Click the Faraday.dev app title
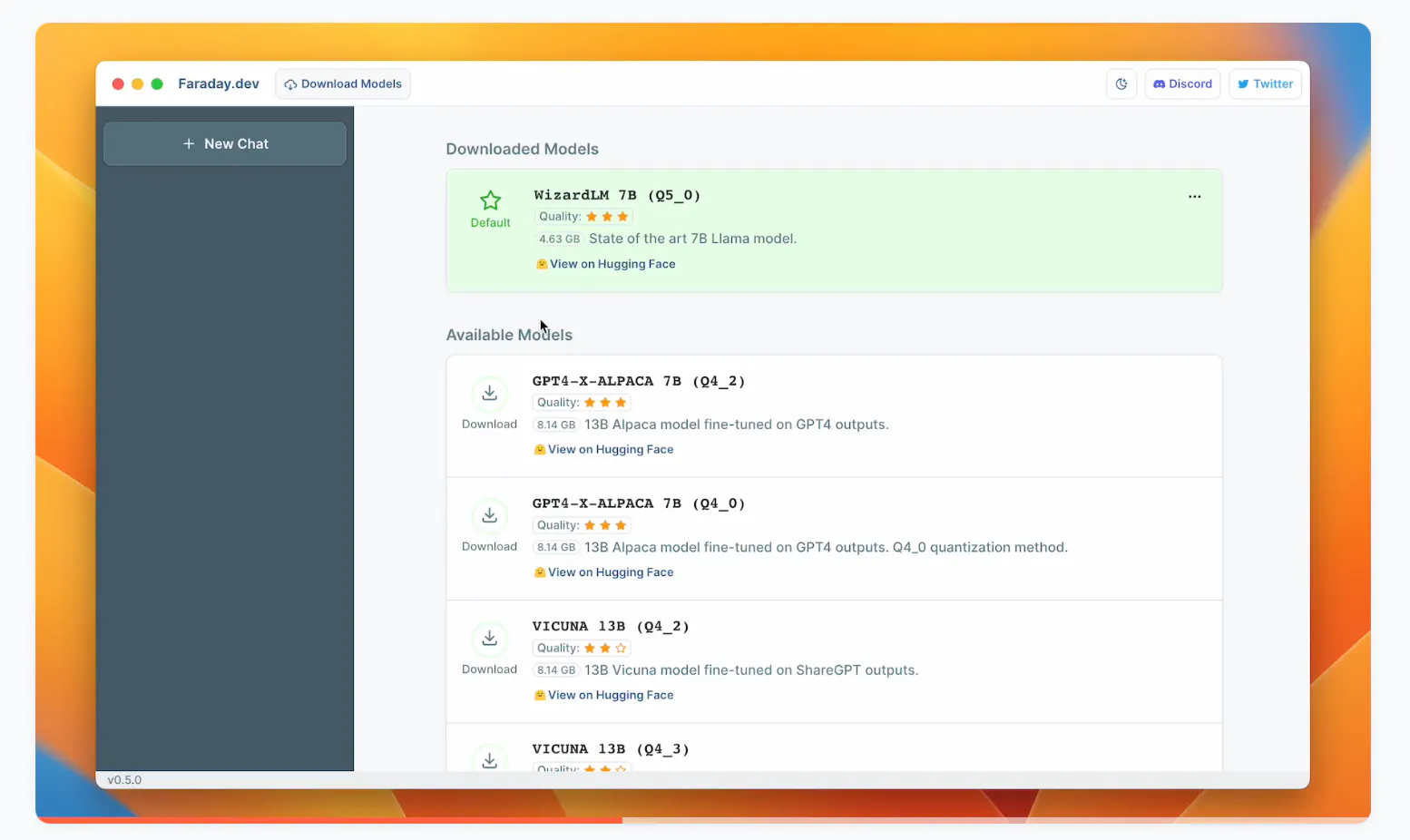Screen dimensions: 1410x840 (x=219, y=83)
